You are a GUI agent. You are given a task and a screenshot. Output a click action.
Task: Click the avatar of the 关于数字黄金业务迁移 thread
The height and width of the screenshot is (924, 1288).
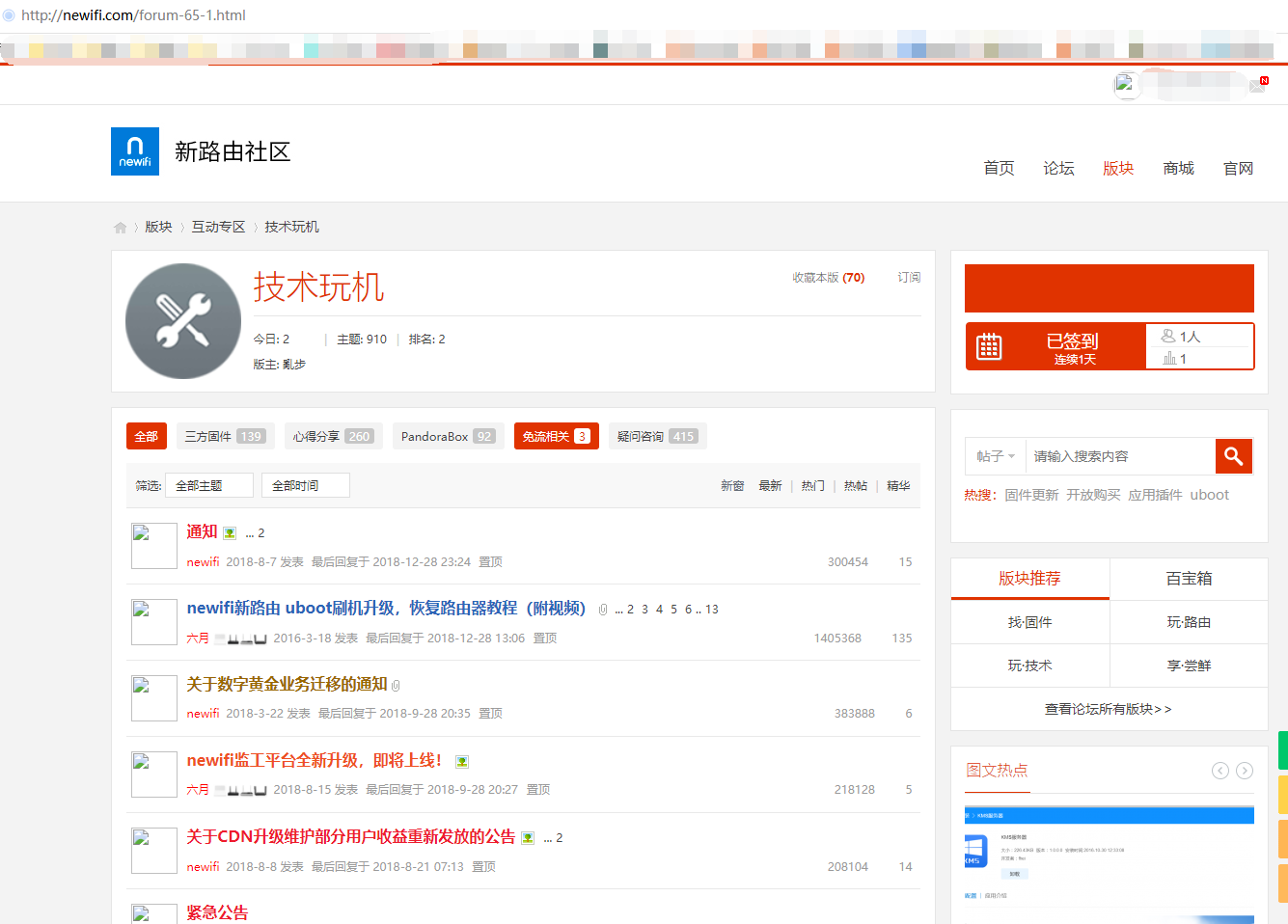(x=154, y=698)
